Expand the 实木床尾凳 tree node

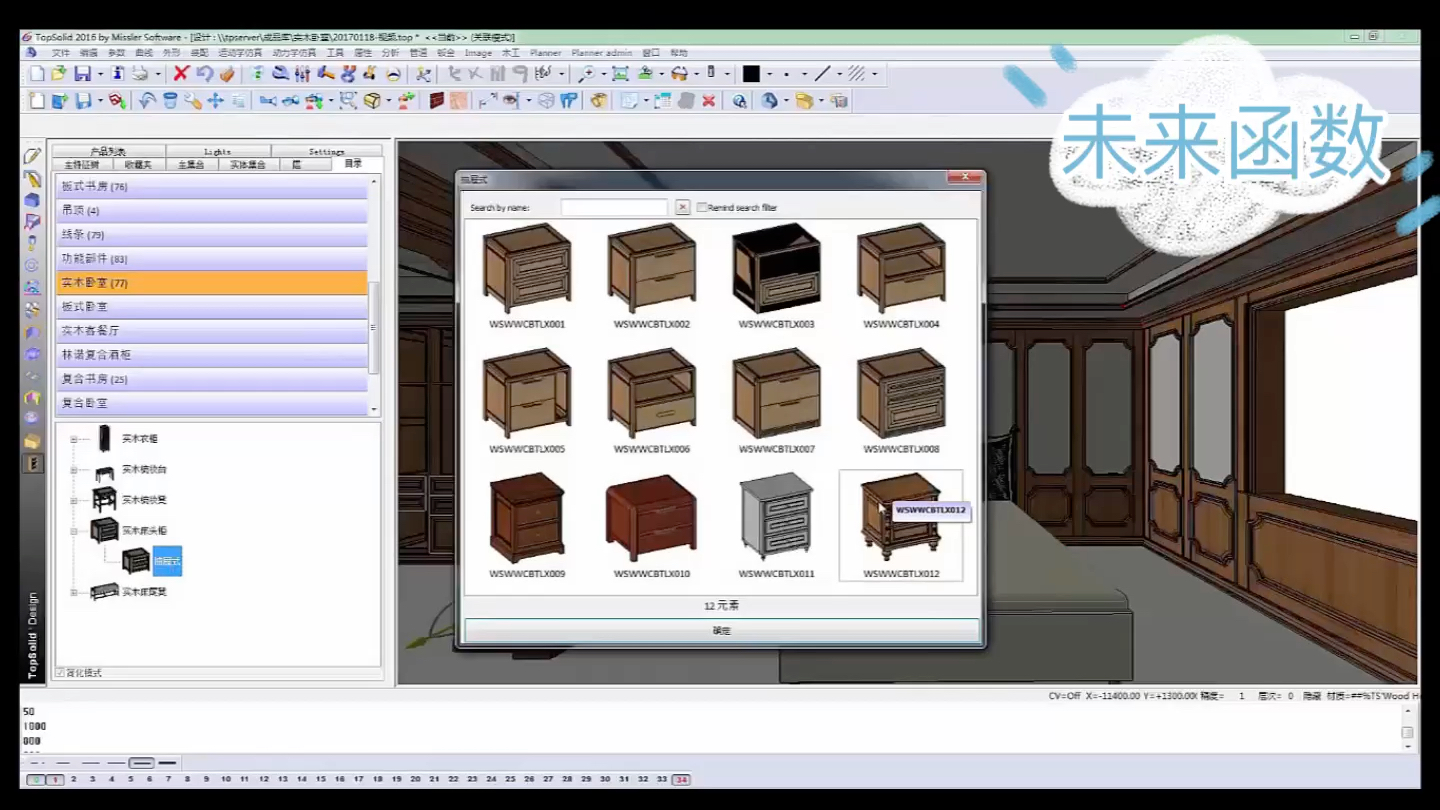tap(73, 592)
